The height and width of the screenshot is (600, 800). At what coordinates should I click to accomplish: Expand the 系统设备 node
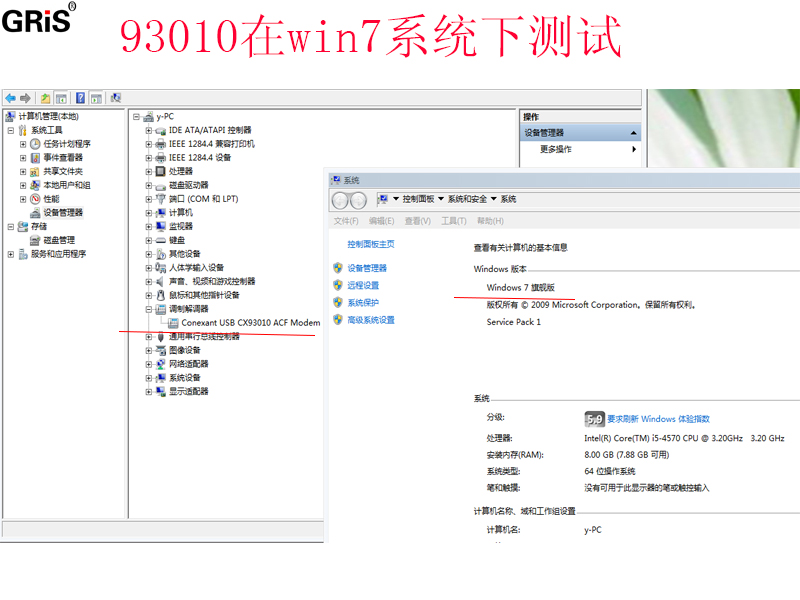coord(148,378)
